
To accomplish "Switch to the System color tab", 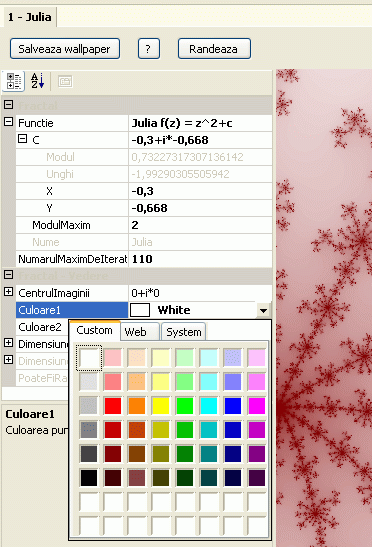I will click(184, 332).
